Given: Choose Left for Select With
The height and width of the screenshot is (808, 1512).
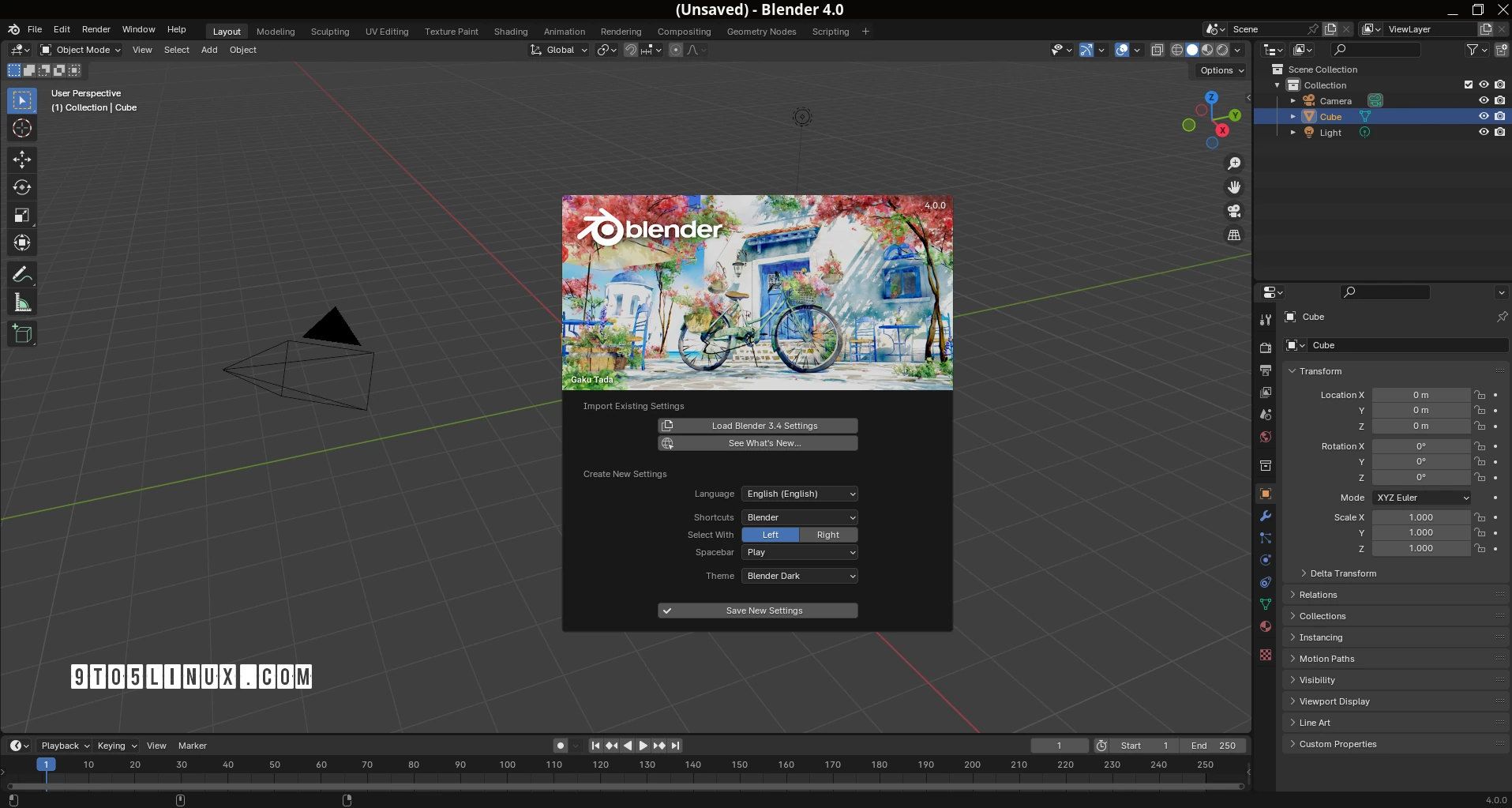Looking at the screenshot, I should [771, 535].
